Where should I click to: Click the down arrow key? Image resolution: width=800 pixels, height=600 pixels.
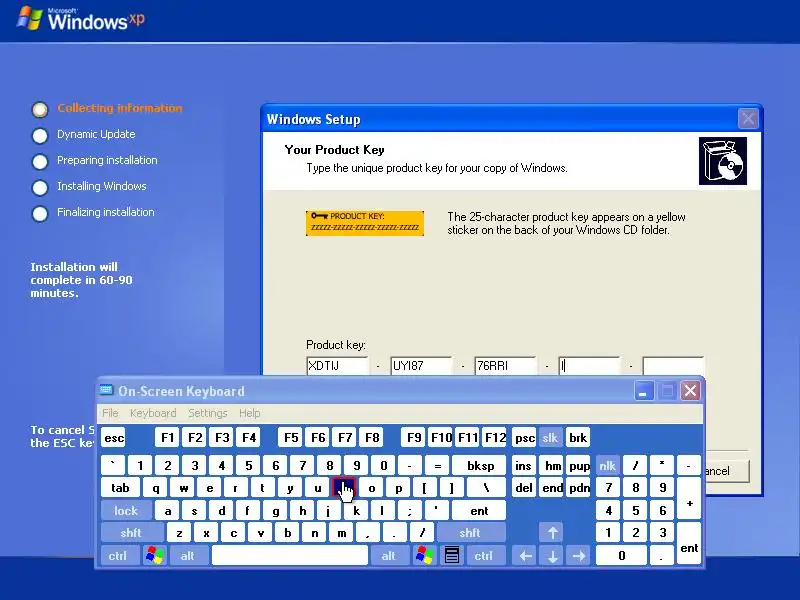point(552,555)
